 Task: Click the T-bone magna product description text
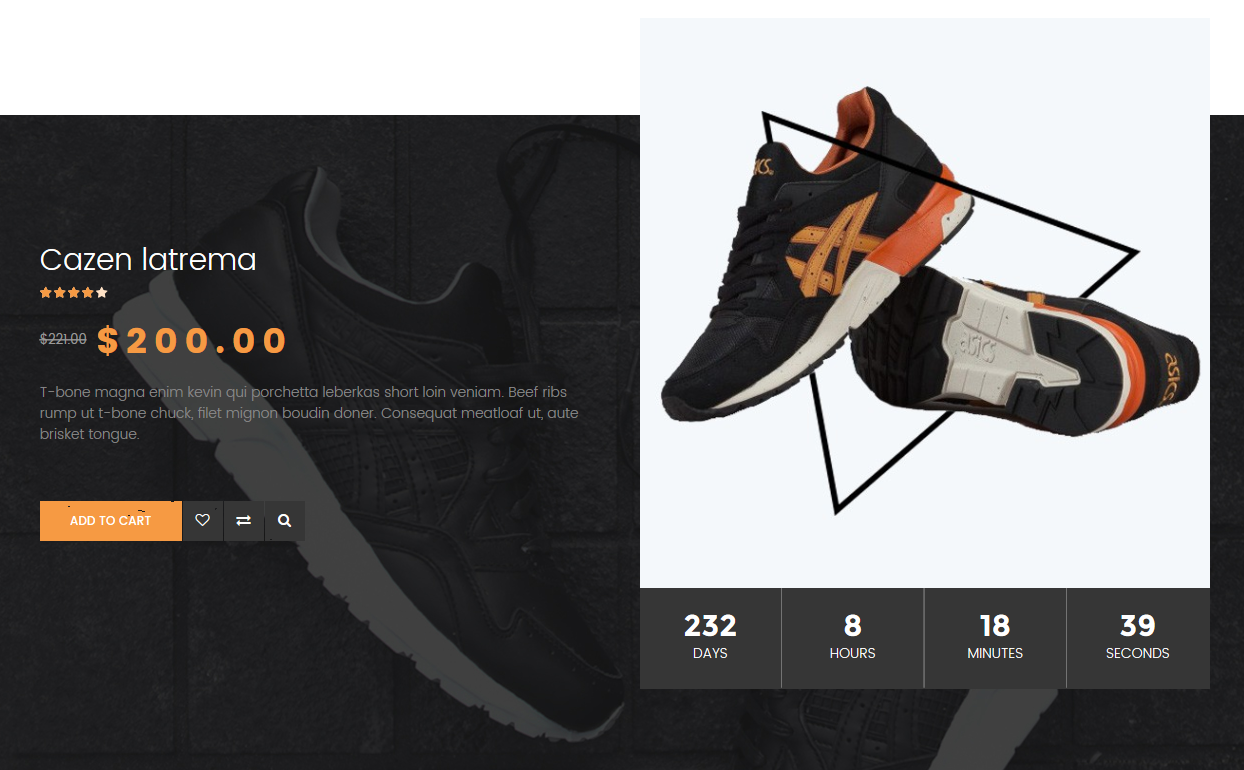tap(309, 413)
